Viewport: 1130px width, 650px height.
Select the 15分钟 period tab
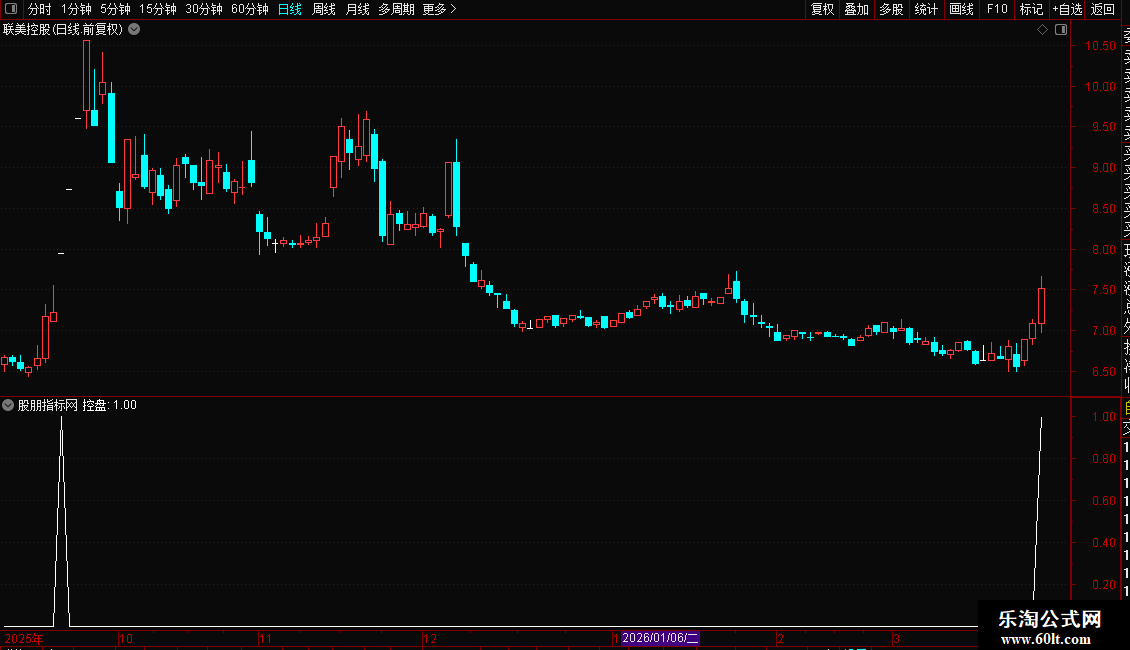tap(157, 9)
